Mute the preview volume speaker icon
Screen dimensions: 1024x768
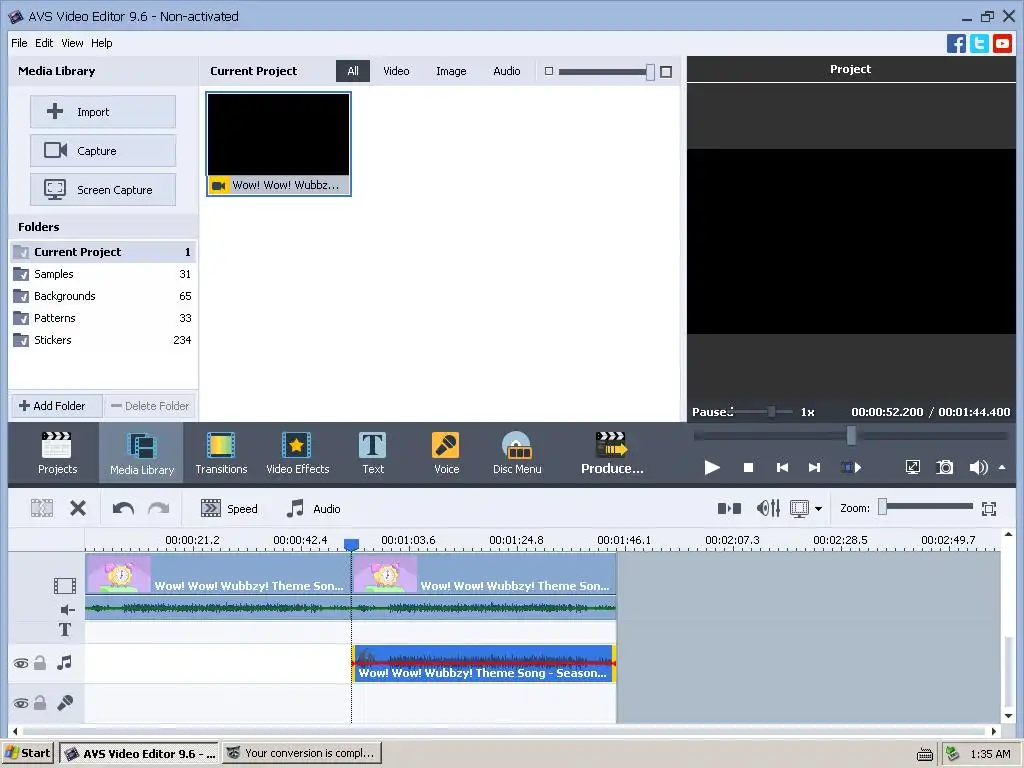point(978,467)
